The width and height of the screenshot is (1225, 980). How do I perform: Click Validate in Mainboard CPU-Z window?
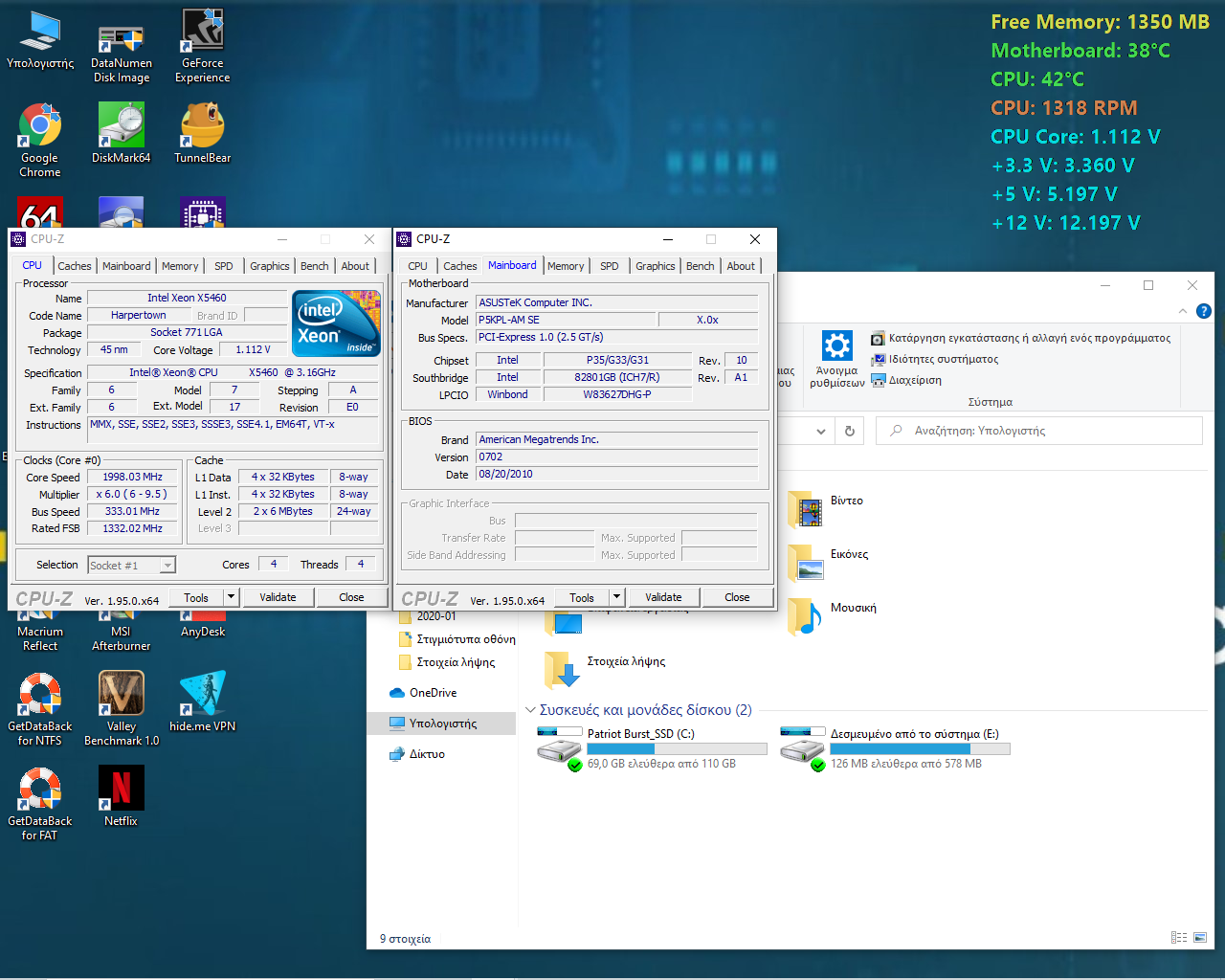[x=663, y=597]
